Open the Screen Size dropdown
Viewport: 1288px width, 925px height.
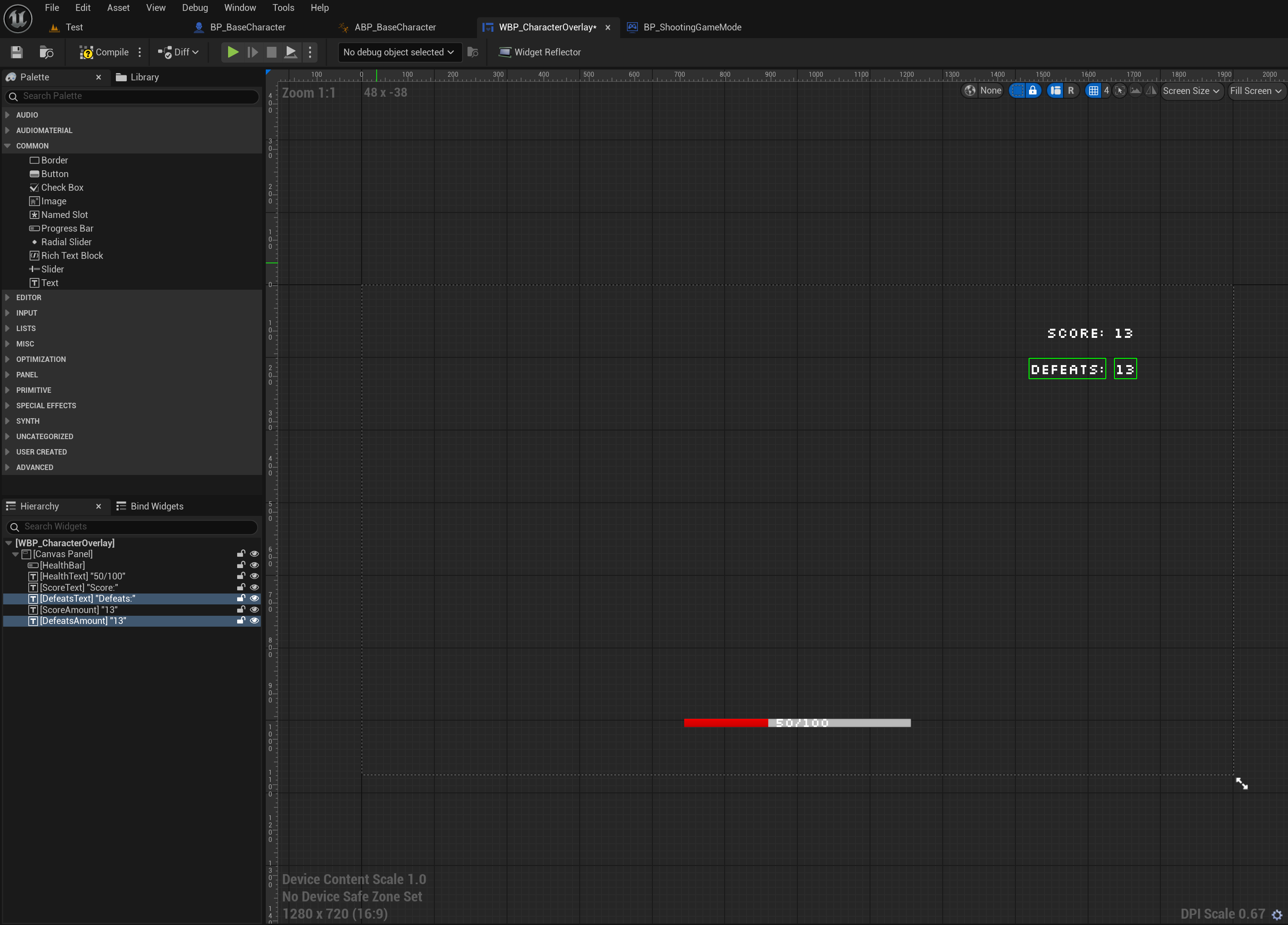[1191, 91]
